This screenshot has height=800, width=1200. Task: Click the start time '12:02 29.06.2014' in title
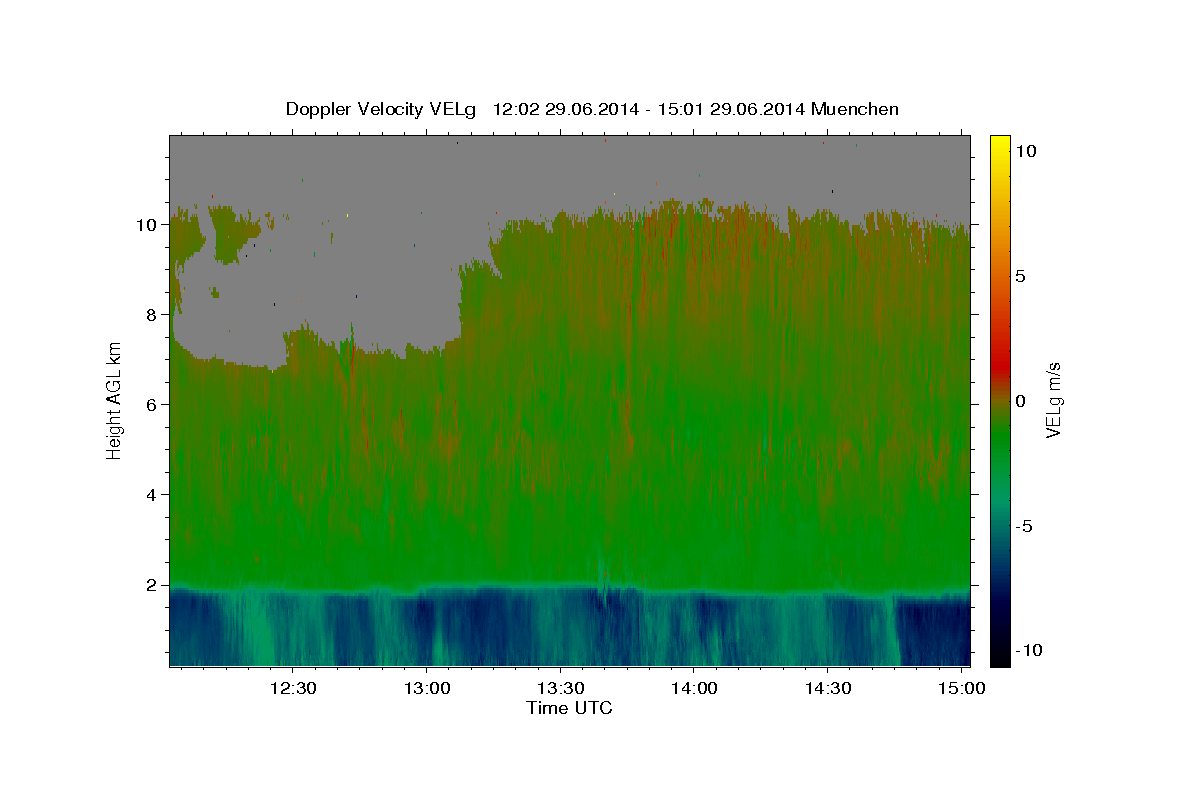point(564,109)
